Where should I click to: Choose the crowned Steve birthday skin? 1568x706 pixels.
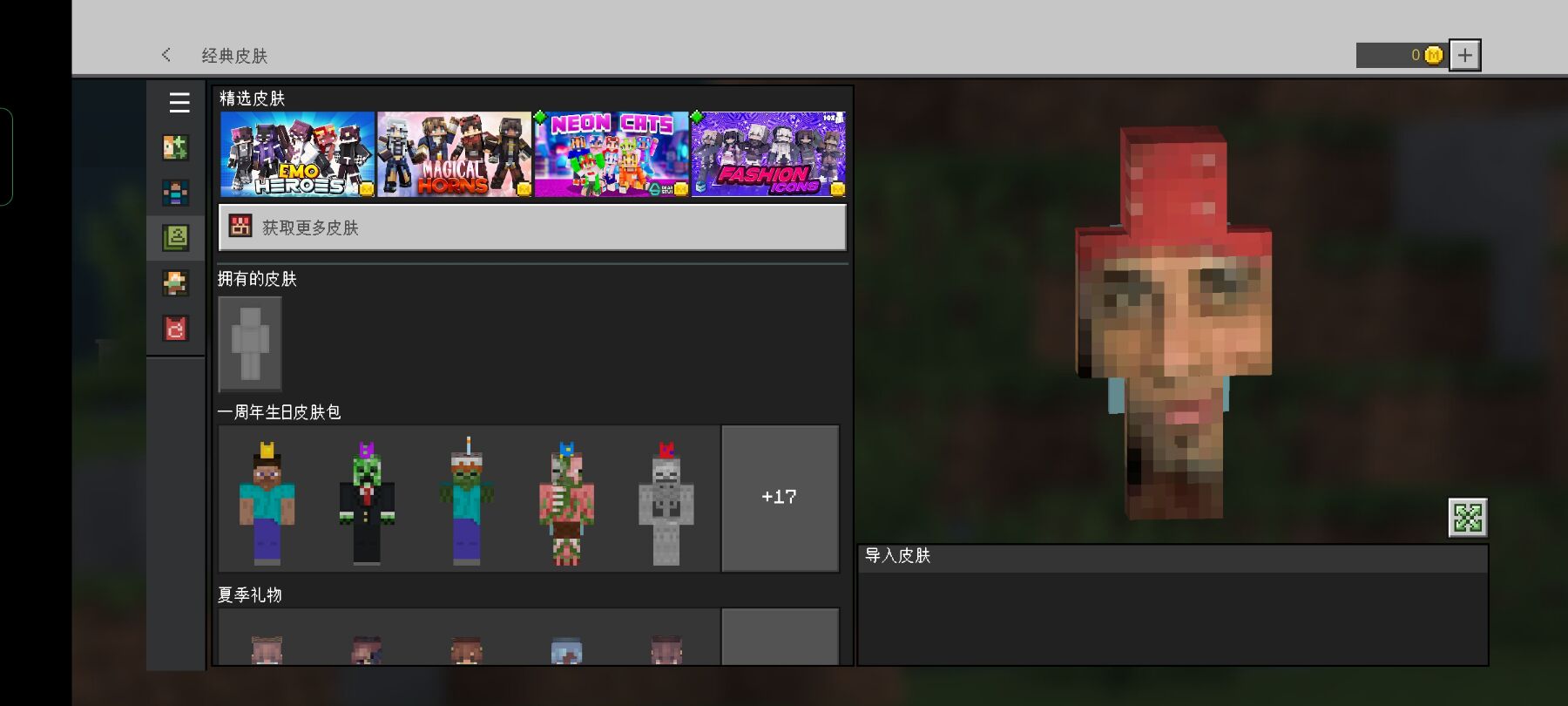(x=267, y=502)
